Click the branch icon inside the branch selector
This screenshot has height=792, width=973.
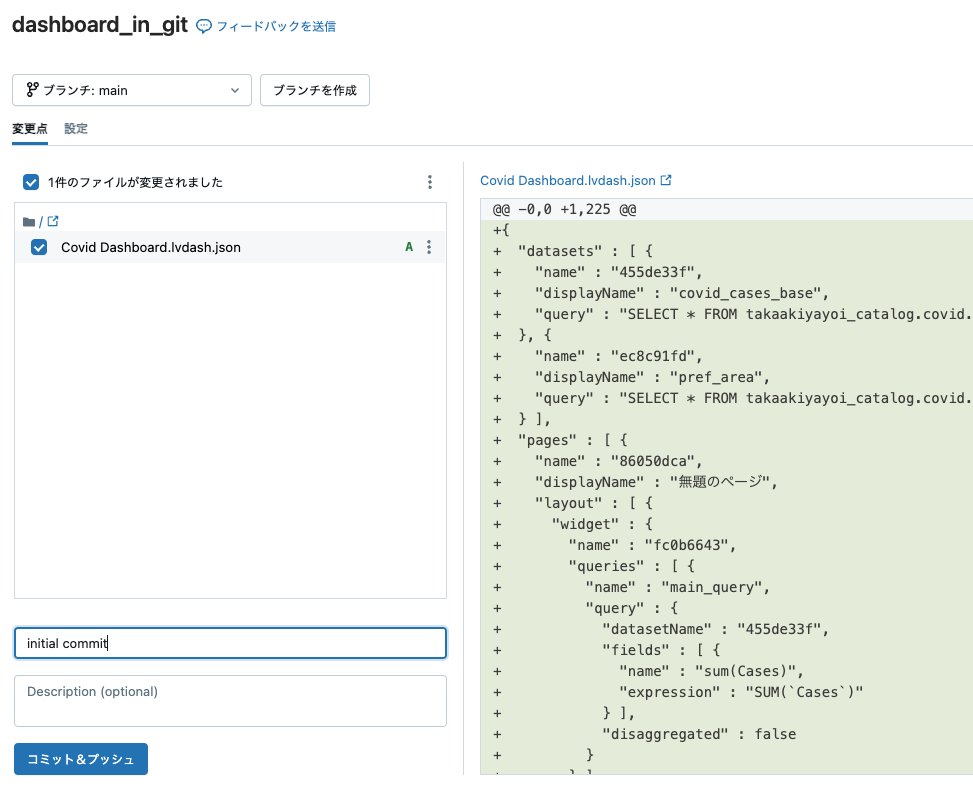click(x=32, y=90)
